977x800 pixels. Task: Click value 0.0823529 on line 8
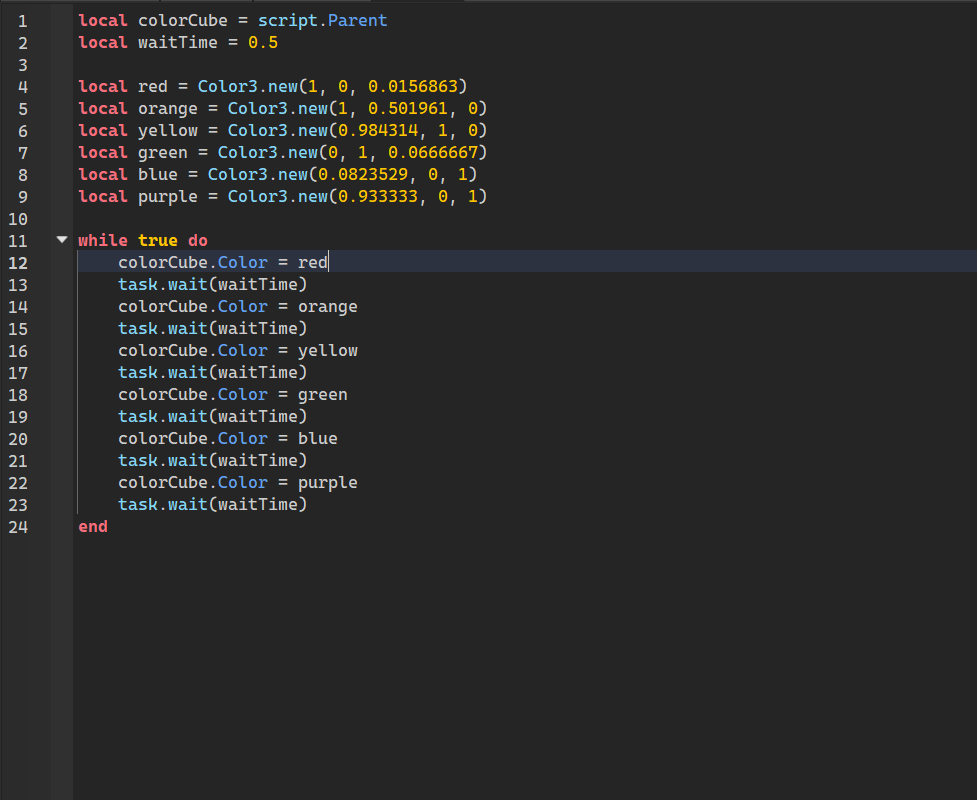point(363,174)
